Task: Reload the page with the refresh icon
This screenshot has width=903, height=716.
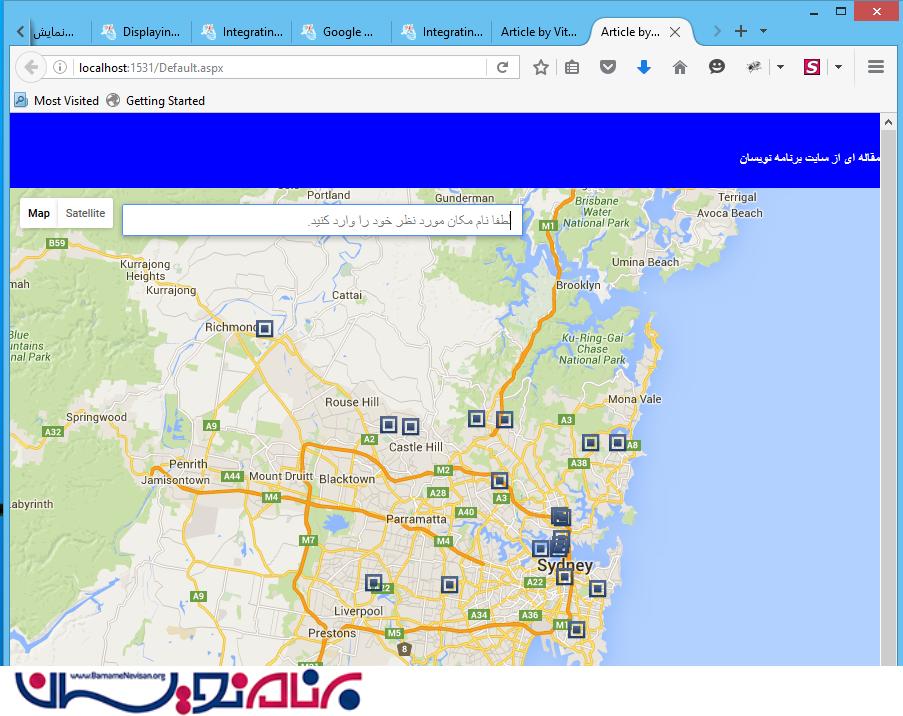Action: [x=502, y=67]
